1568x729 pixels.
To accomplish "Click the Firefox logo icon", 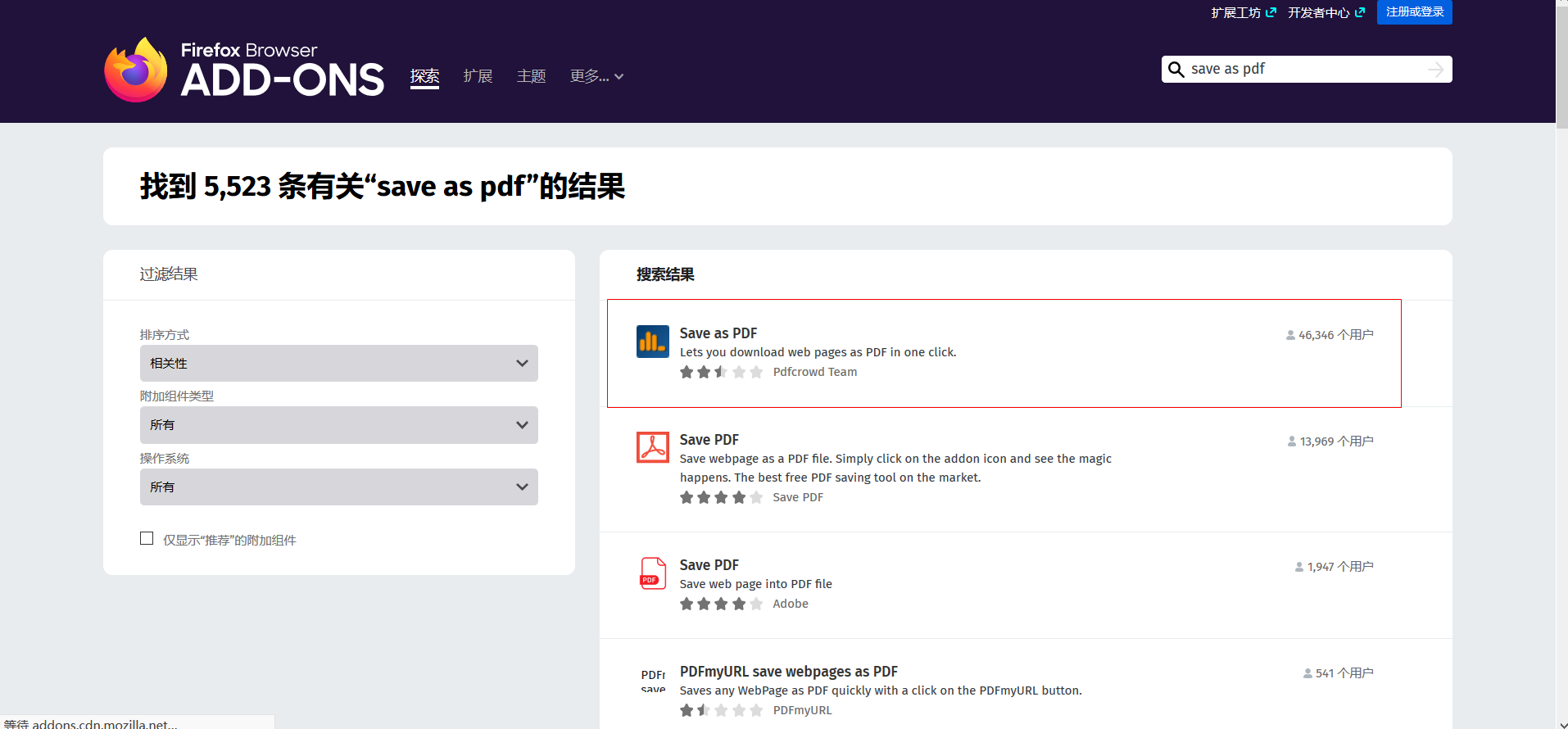I will click(x=136, y=70).
